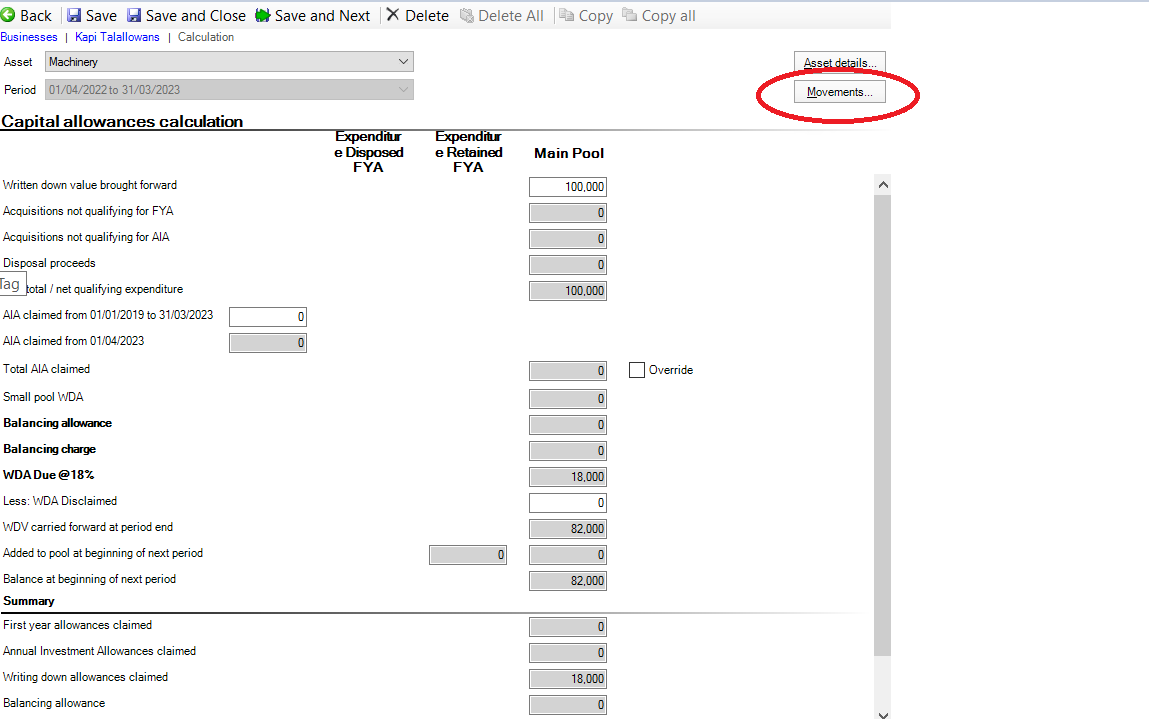Viewport: 1149px width, 719px height.
Task: Choose Save and Next text
Action: pyautogui.click(x=322, y=15)
